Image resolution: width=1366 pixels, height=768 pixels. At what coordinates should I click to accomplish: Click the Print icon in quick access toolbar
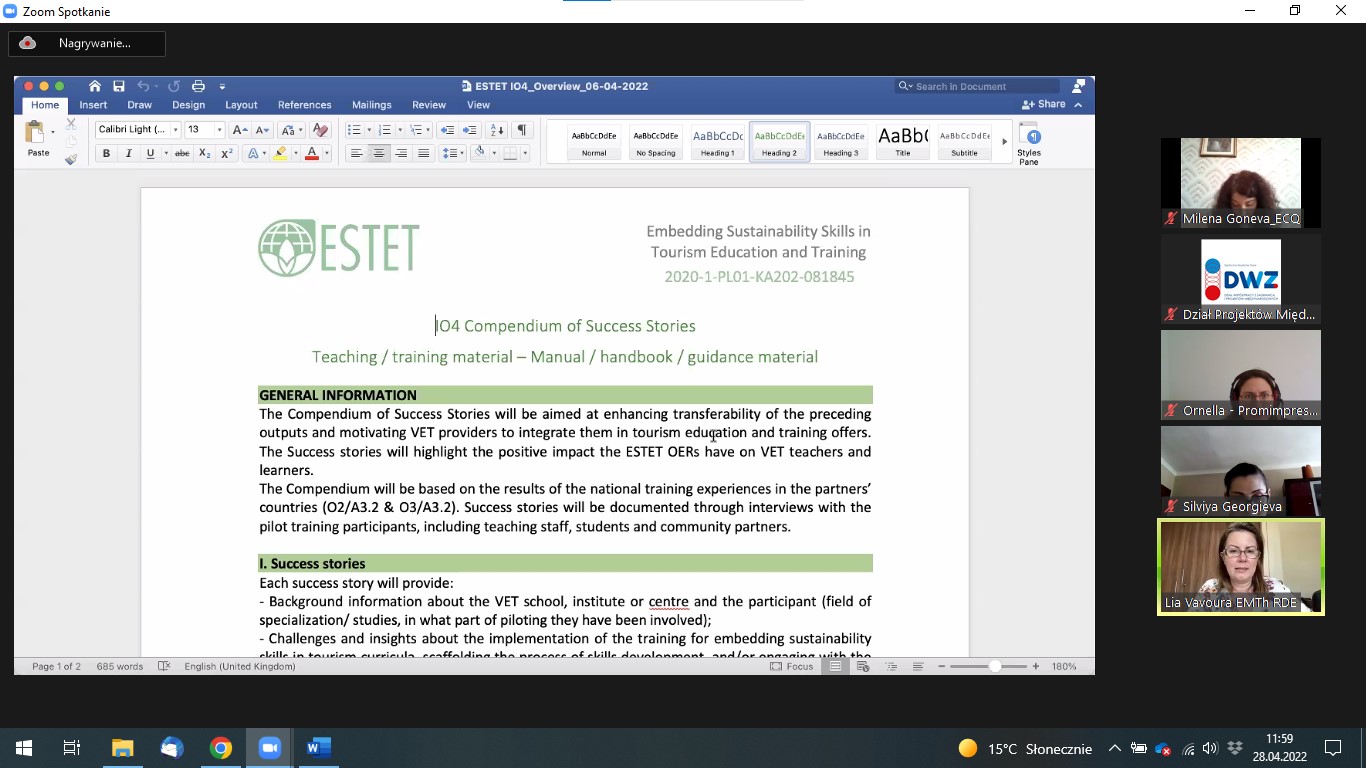pos(198,86)
